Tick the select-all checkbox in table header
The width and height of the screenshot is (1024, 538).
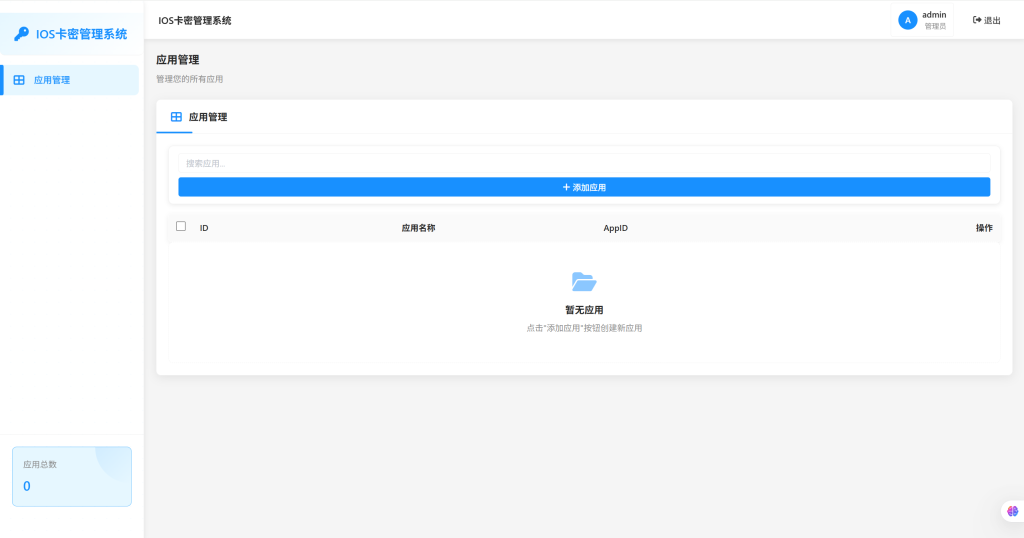(x=181, y=226)
